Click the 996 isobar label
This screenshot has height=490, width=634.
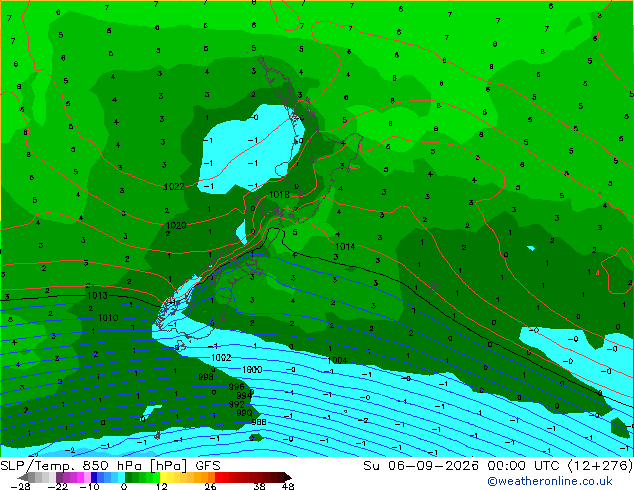pos(236,387)
